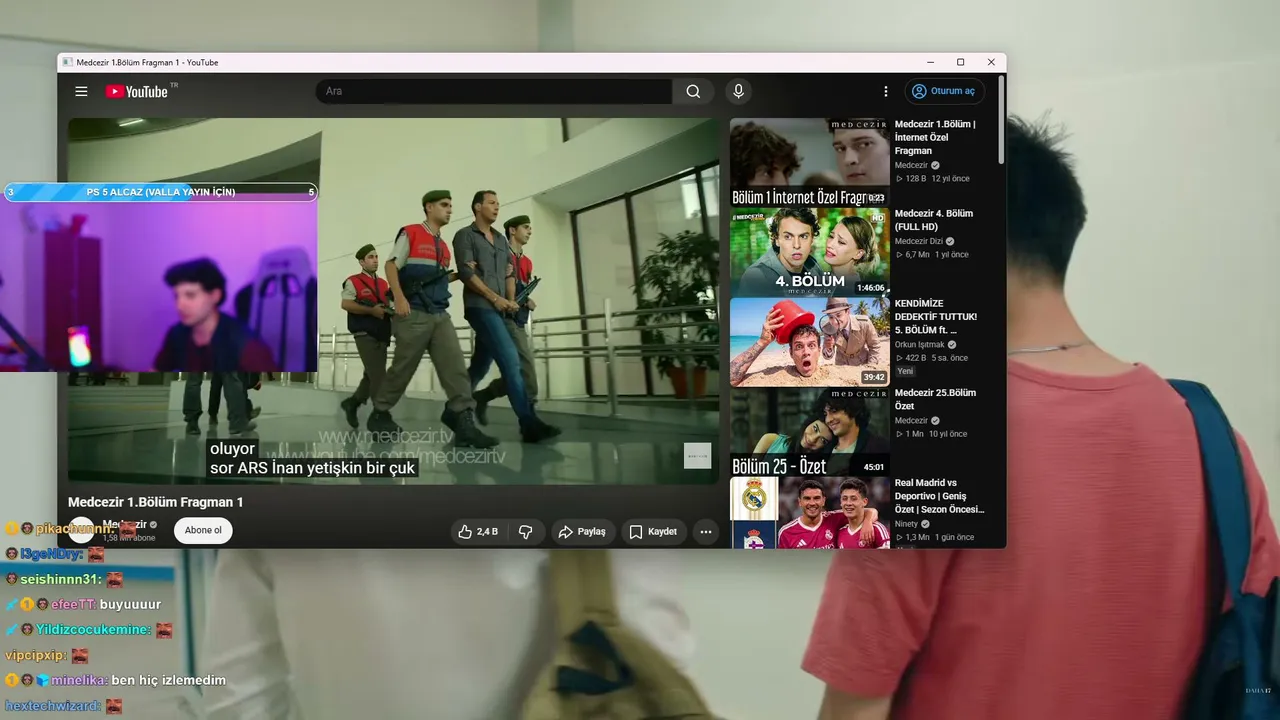Open title Medcezir 25.Bölüm Özet
The image size is (1280, 720).
point(935,399)
